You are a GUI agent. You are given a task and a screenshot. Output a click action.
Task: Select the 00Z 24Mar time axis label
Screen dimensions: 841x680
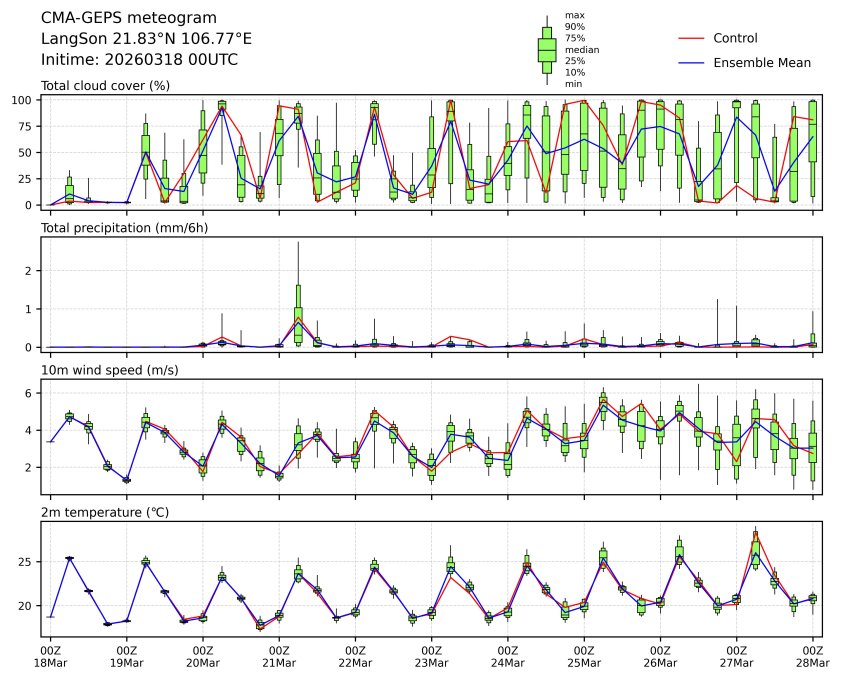tap(508, 655)
